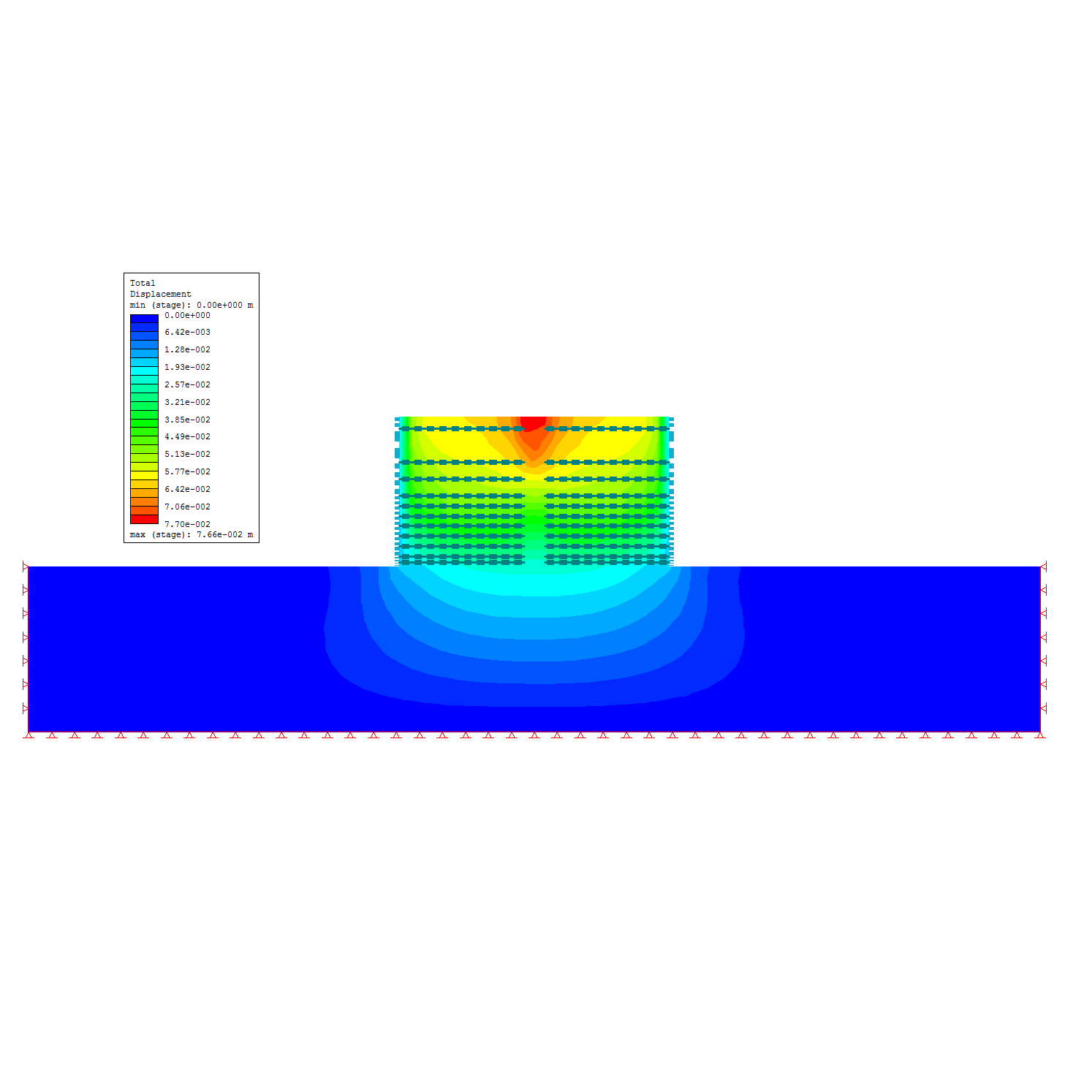Select the "min (stage): 0.00e+000 m" legend line

192,305
